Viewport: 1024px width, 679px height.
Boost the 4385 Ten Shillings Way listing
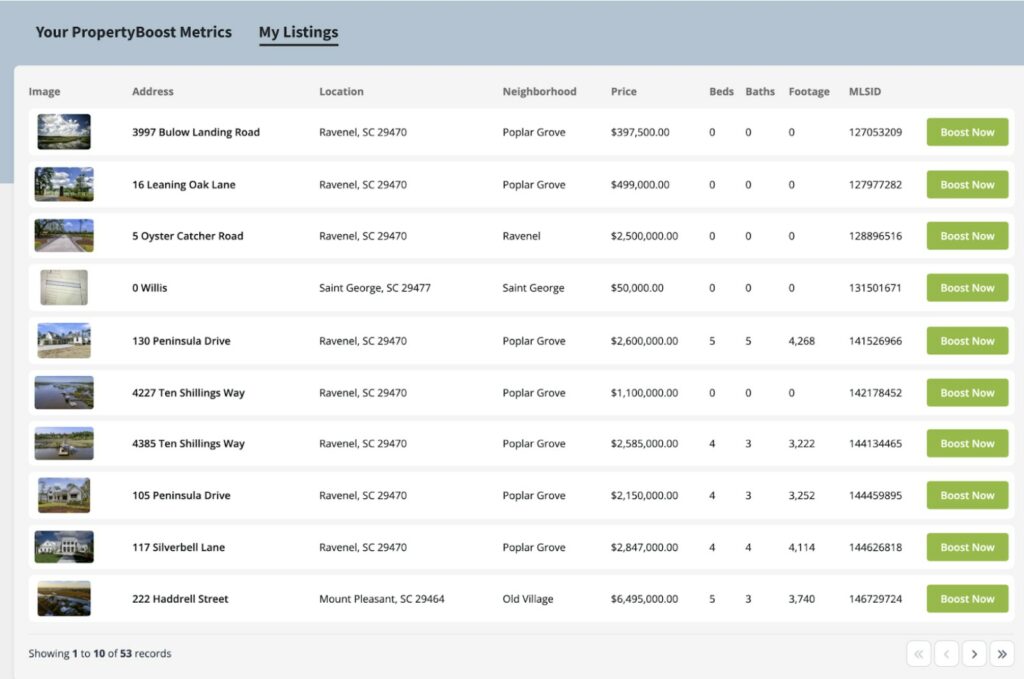pos(967,444)
